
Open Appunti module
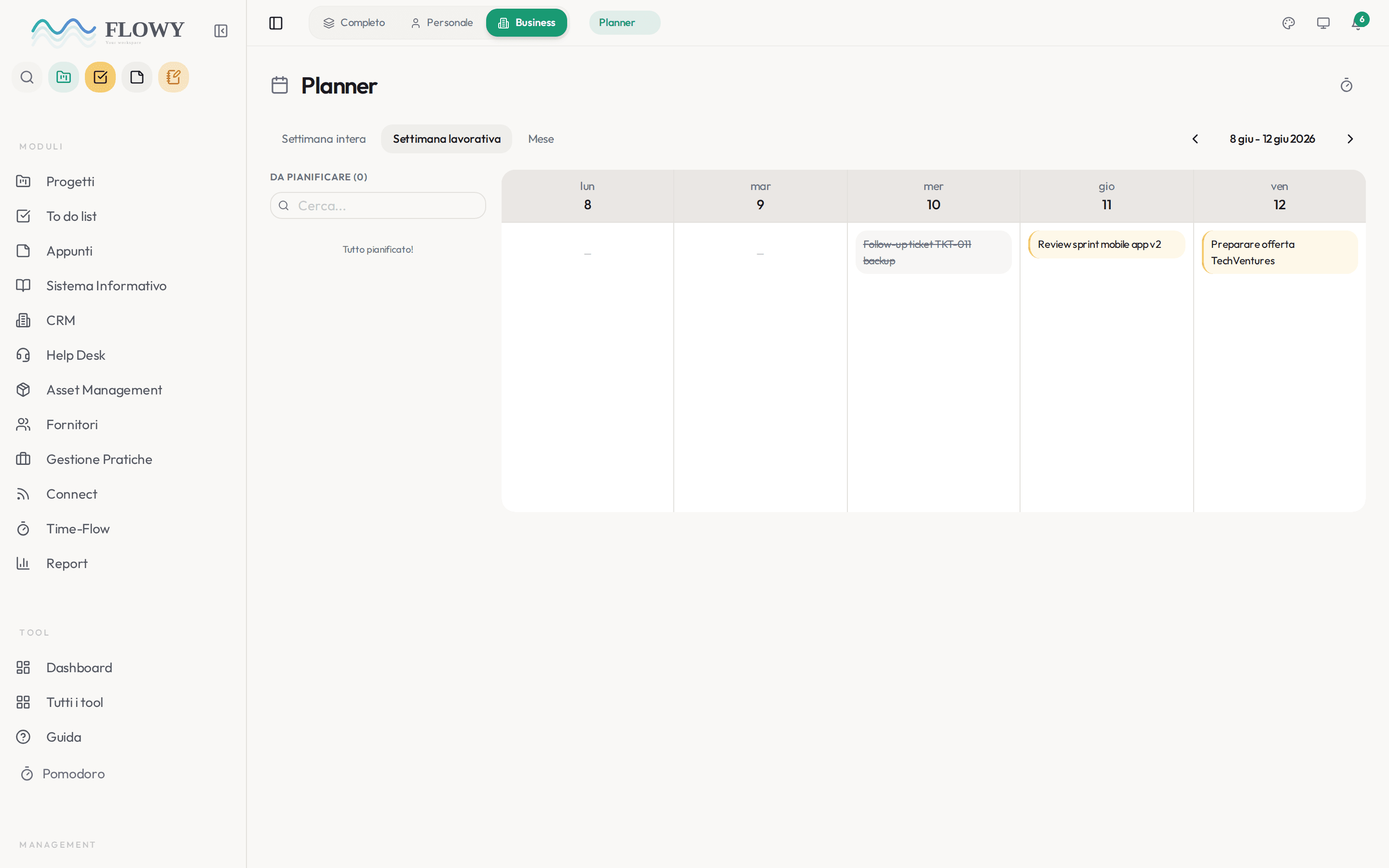[123, 251]
